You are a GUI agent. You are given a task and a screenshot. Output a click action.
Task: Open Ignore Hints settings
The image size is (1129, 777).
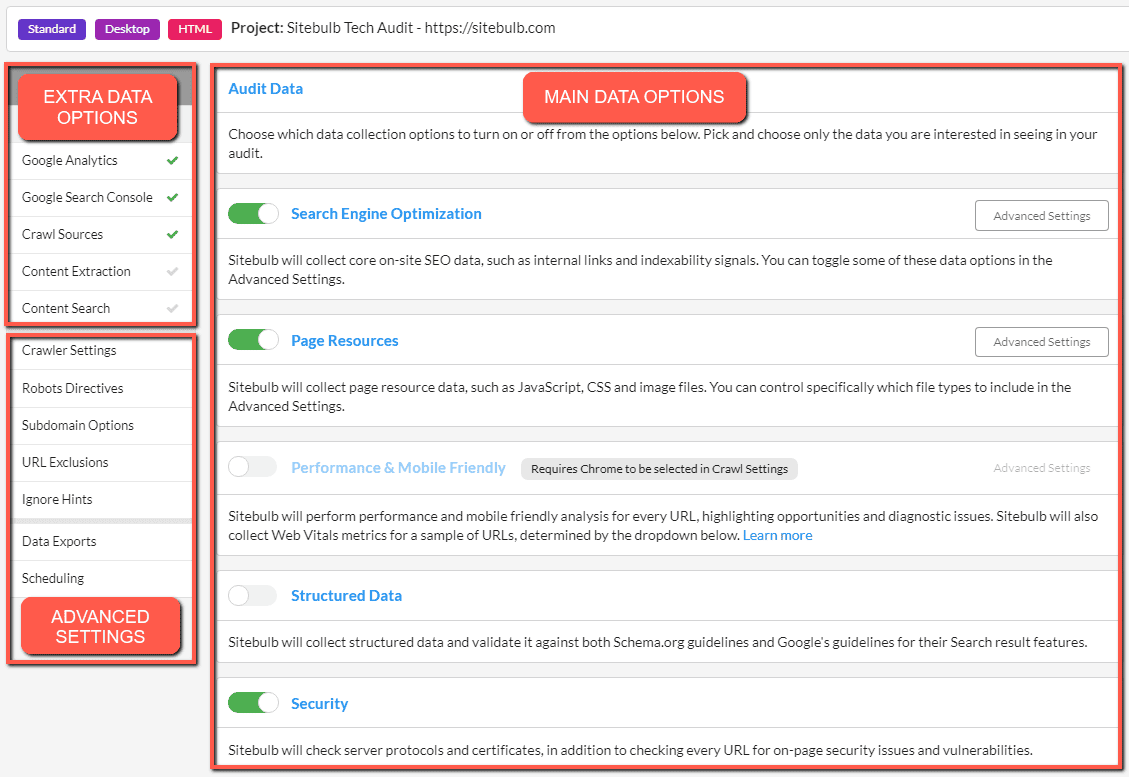pos(102,499)
